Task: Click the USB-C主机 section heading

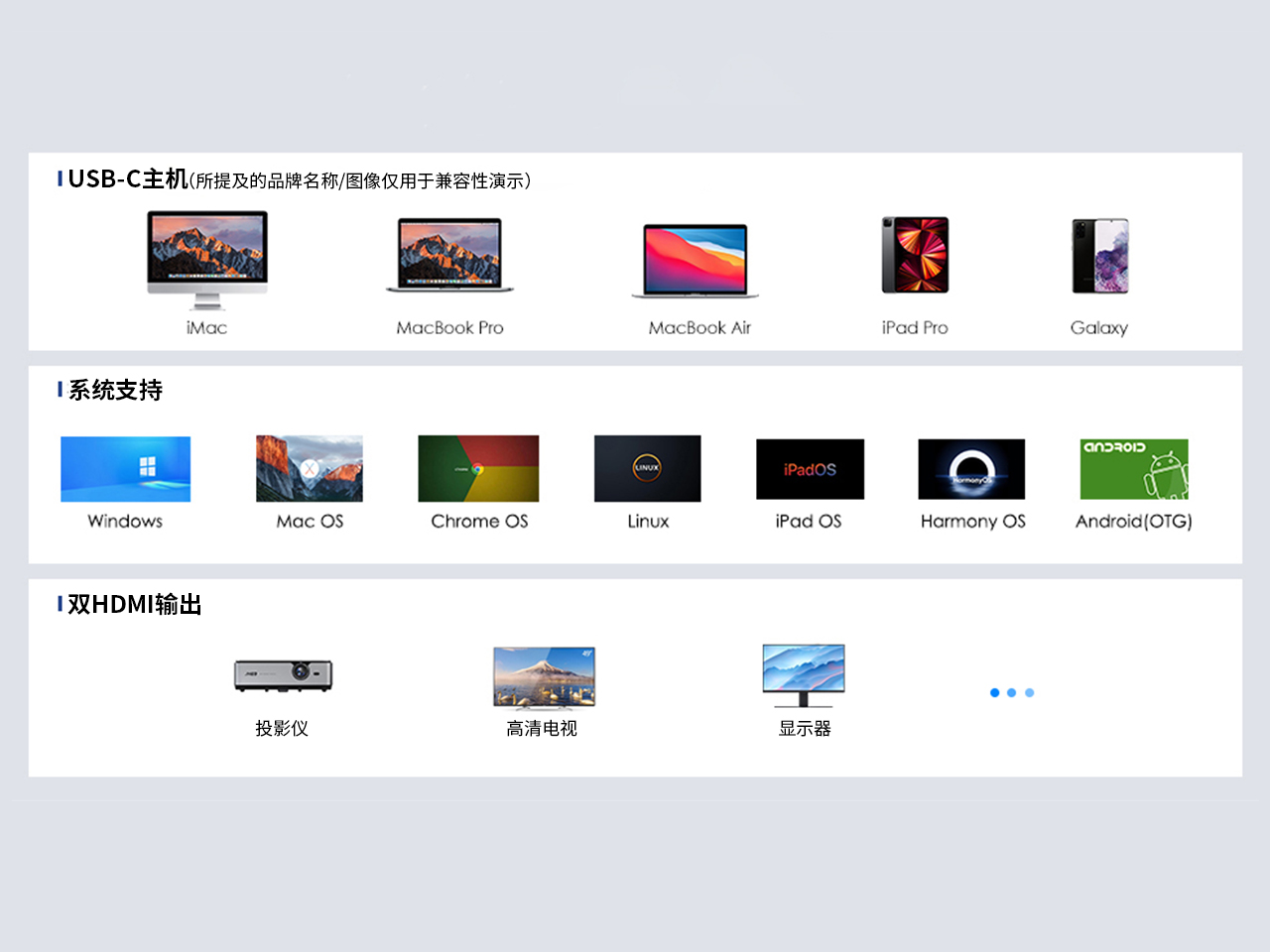Action: coord(127,179)
